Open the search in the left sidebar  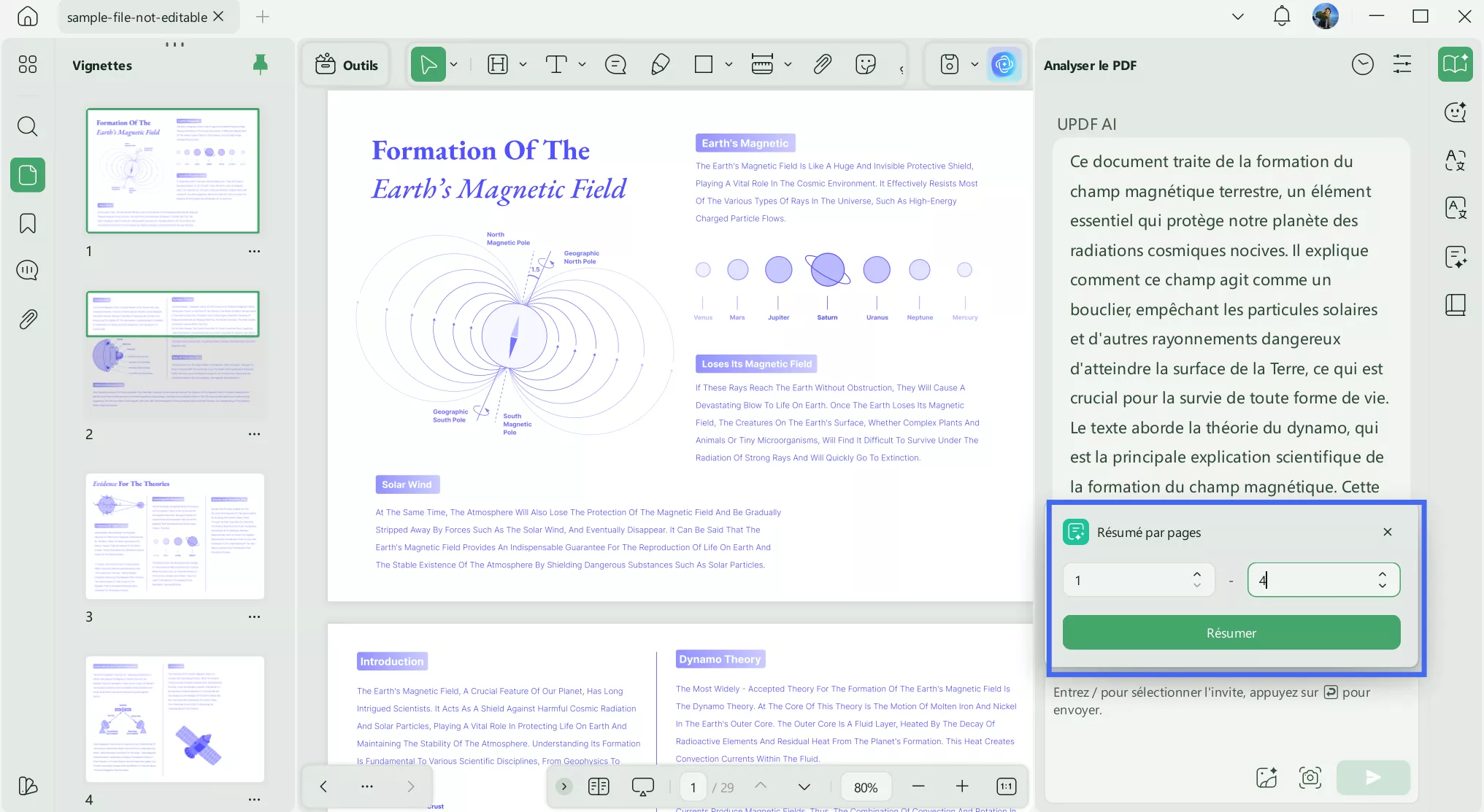[x=27, y=126]
